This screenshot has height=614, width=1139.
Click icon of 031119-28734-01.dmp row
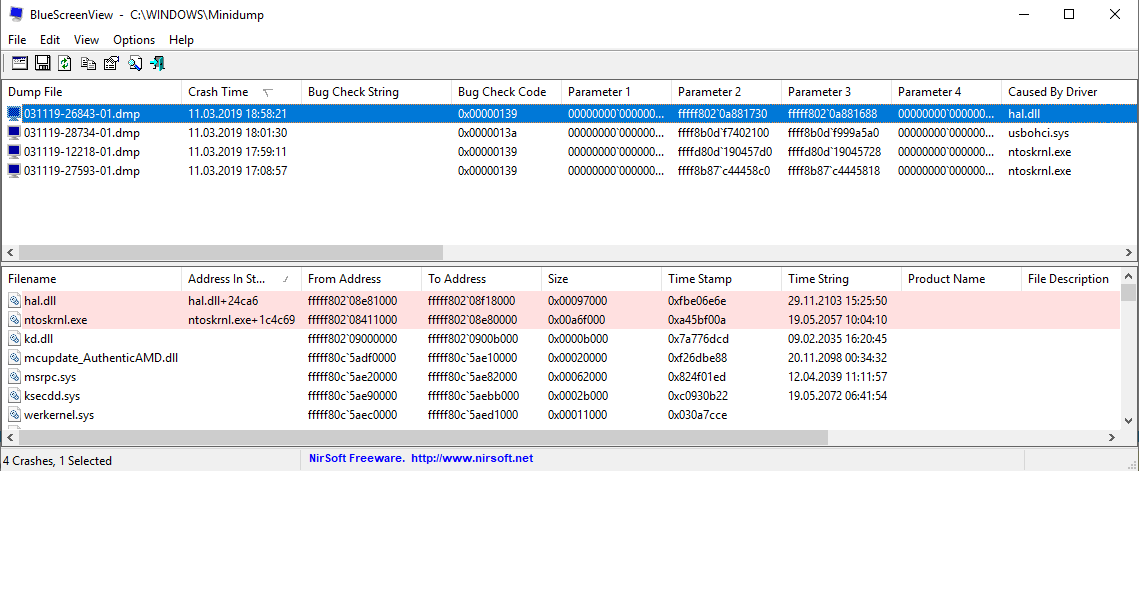[14, 132]
